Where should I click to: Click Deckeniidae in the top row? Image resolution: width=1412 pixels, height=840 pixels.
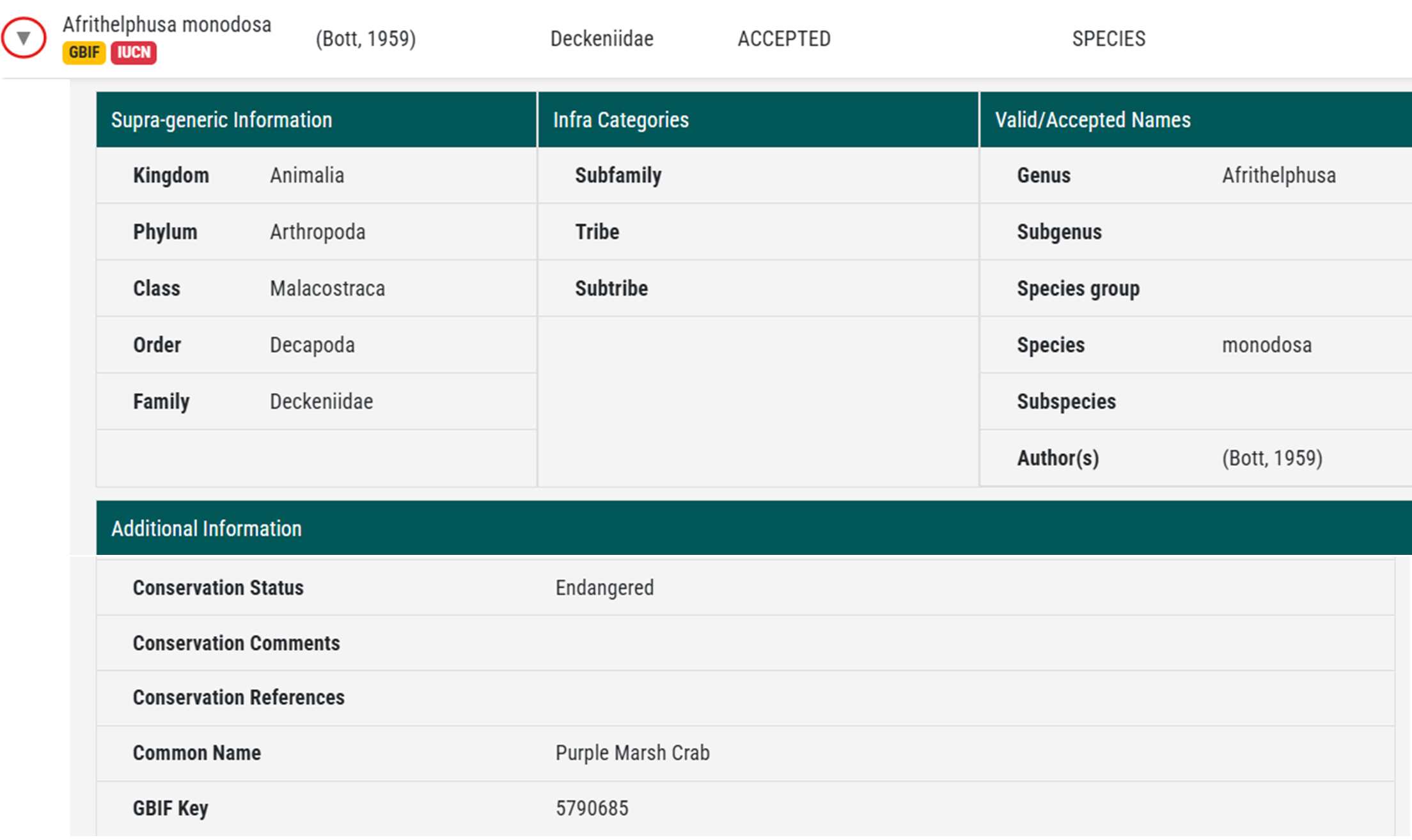click(x=602, y=38)
